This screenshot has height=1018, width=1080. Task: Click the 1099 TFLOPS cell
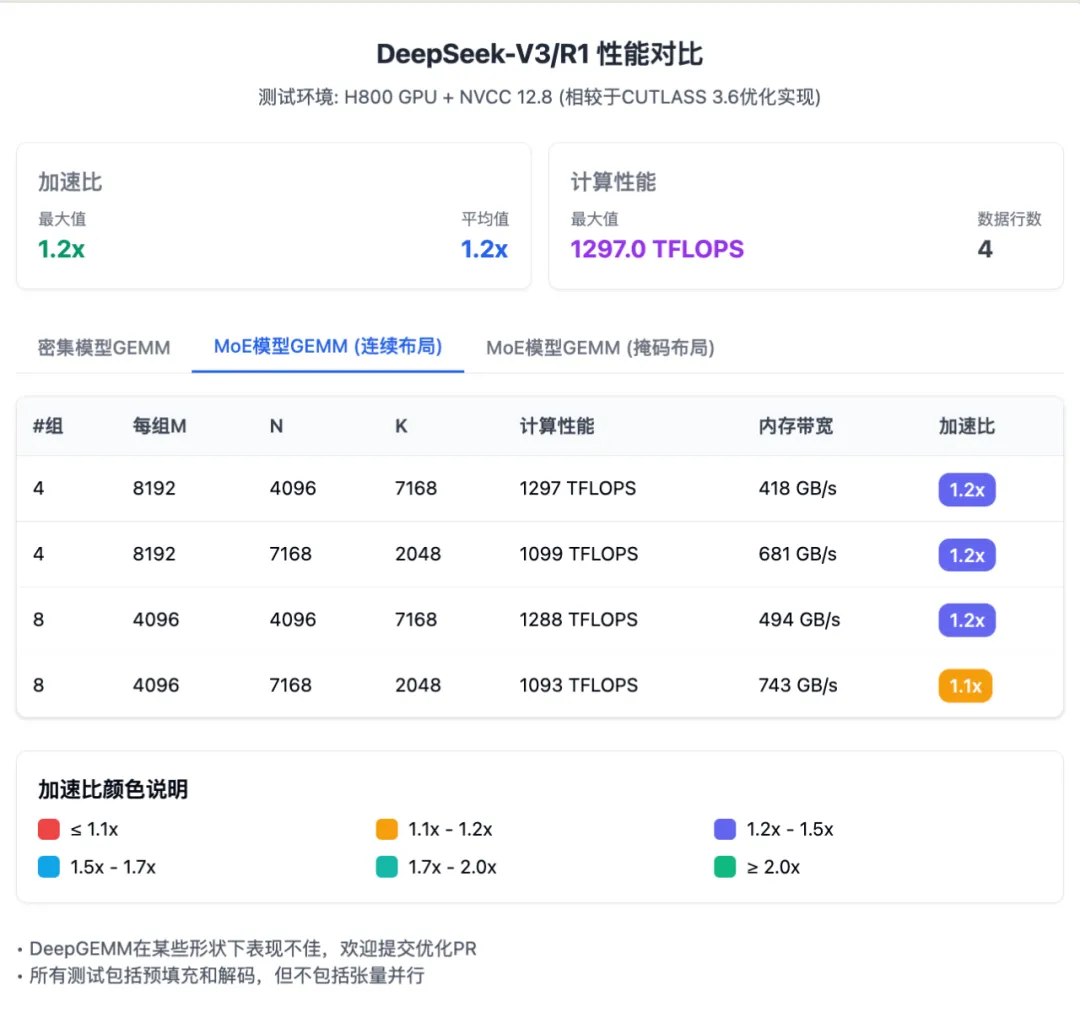579,554
